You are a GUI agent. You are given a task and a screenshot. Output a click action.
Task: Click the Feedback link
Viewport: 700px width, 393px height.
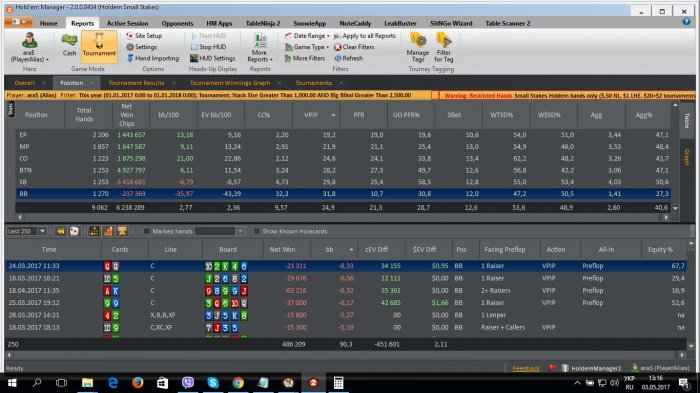click(x=525, y=368)
